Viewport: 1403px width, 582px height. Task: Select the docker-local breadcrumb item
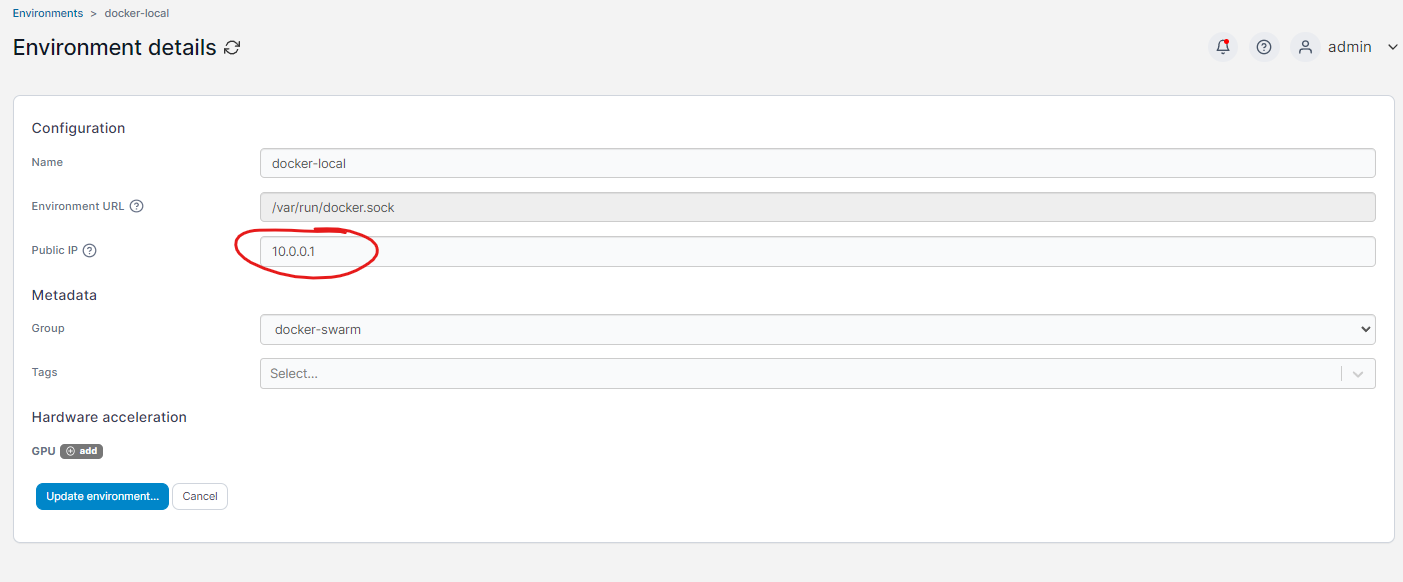pyautogui.click(x=136, y=12)
